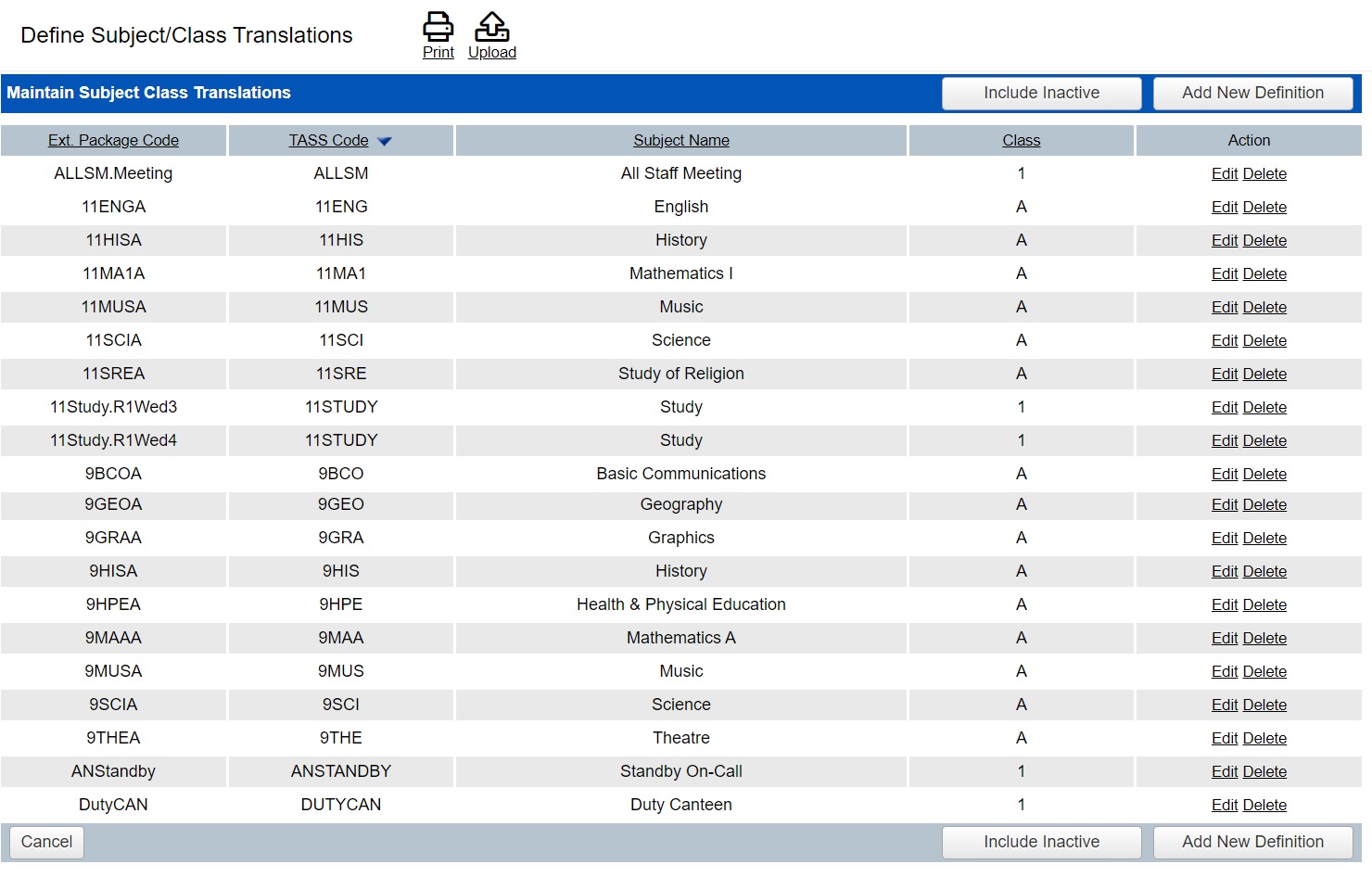Sort by Ext. Package Code column
The height and width of the screenshot is (877, 1372).
click(113, 140)
